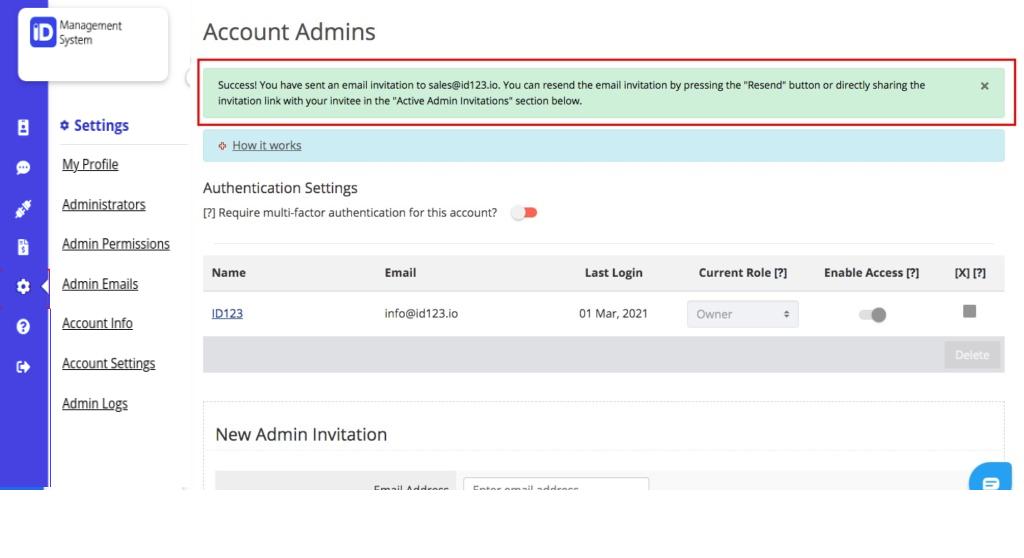Viewport: 1024px width, 558px height.
Task: Open the Owner role dropdown
Action: [743, 314]
